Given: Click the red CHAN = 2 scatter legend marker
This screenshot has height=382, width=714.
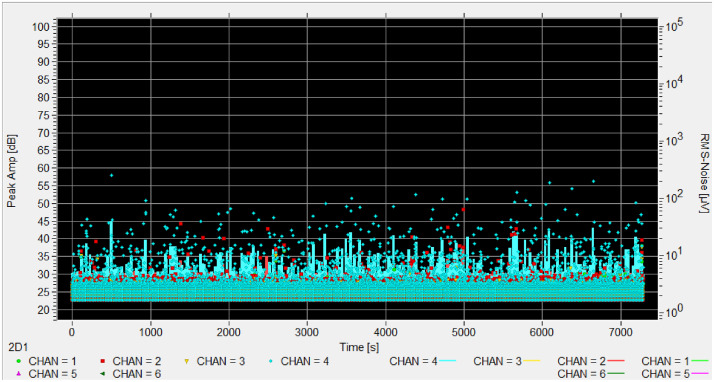Looking at the screenshot, I should point(103,362).
